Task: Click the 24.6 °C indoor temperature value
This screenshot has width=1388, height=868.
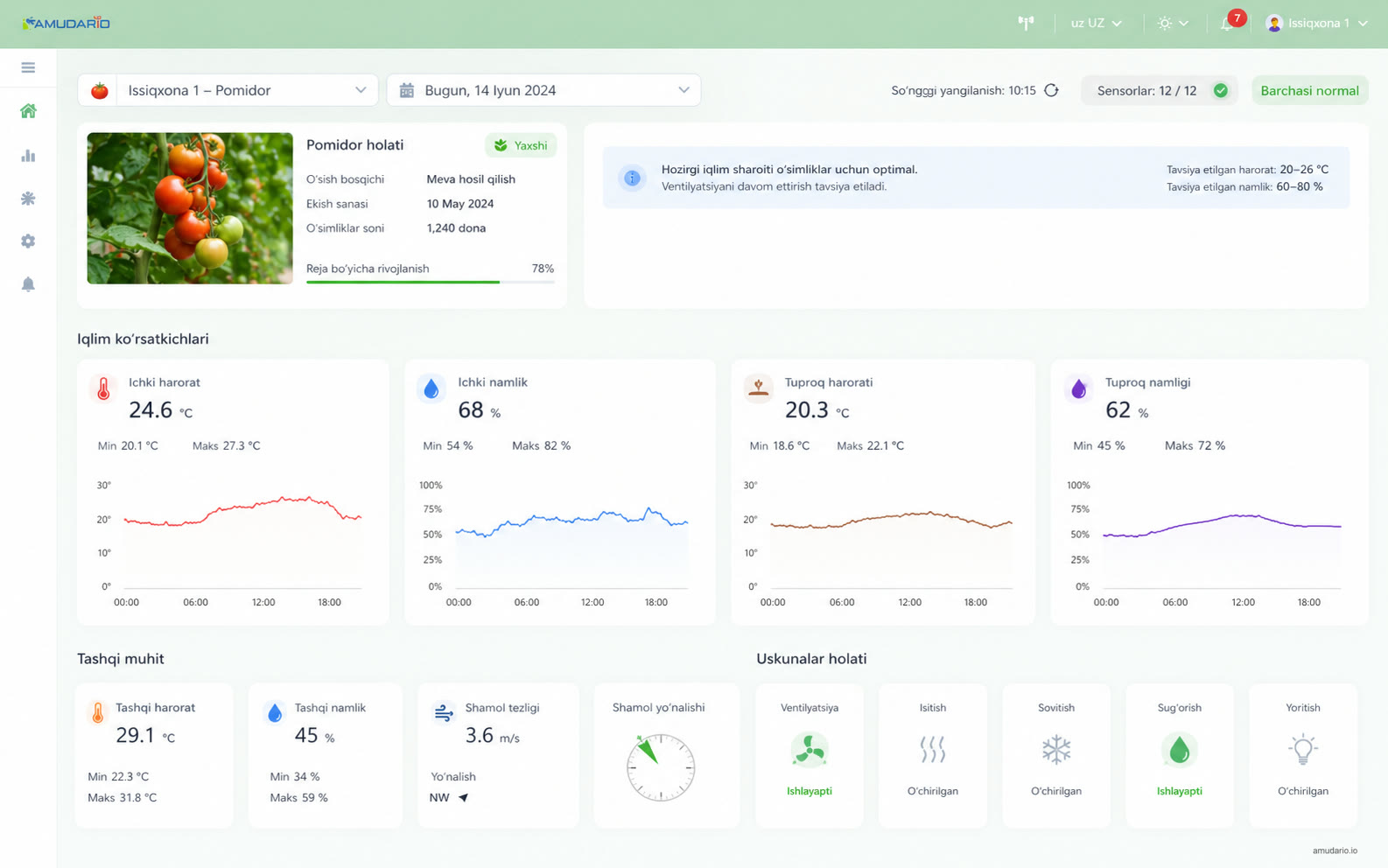Action: click(x=160, y=410)
